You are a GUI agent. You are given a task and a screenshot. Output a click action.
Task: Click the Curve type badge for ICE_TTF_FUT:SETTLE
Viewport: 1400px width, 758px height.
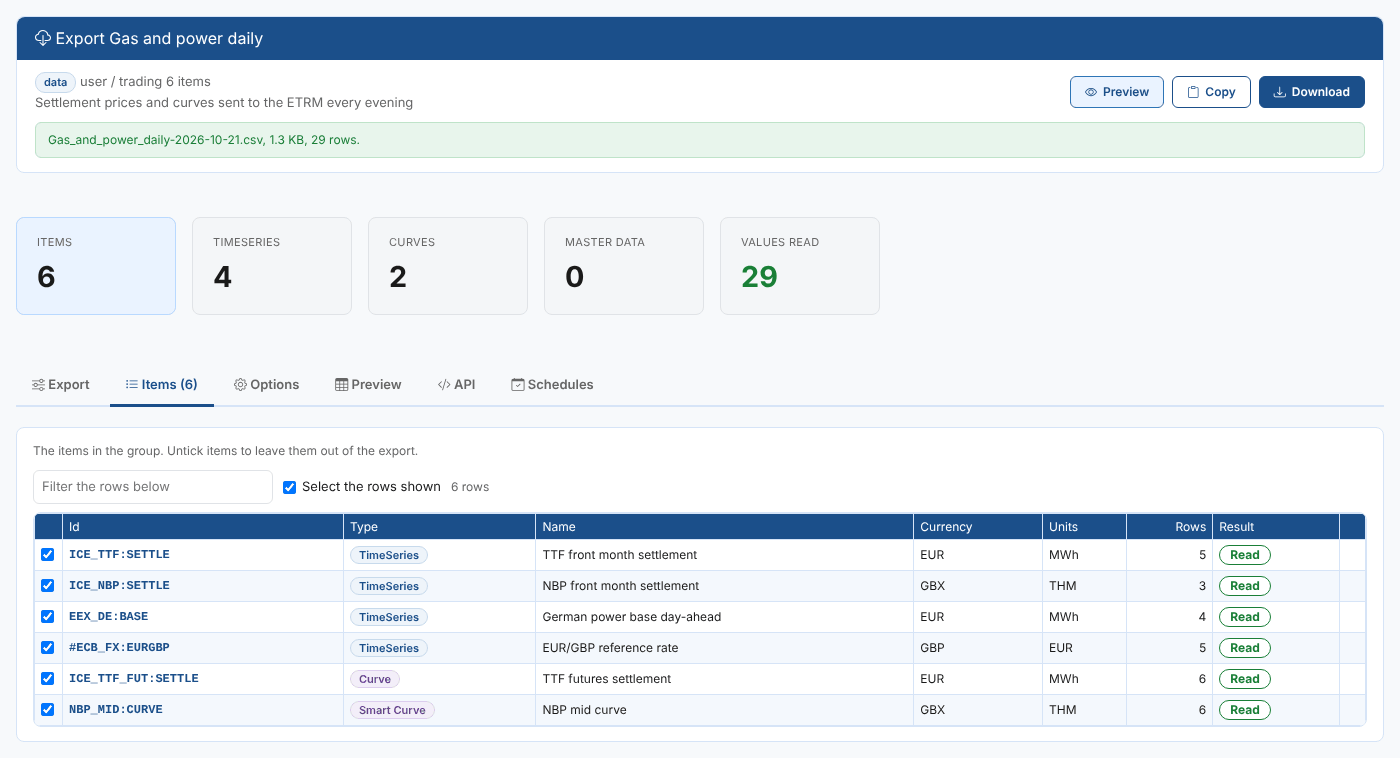pyautogui.click(x=375, y=679)
